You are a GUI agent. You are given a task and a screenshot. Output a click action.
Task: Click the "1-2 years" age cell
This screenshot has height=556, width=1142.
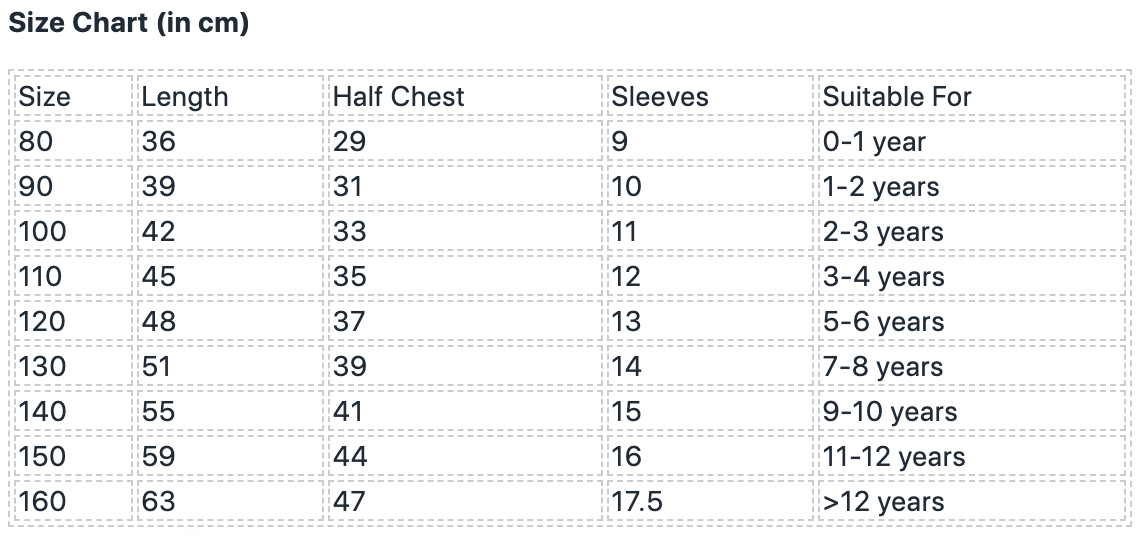tap(881, 187)
